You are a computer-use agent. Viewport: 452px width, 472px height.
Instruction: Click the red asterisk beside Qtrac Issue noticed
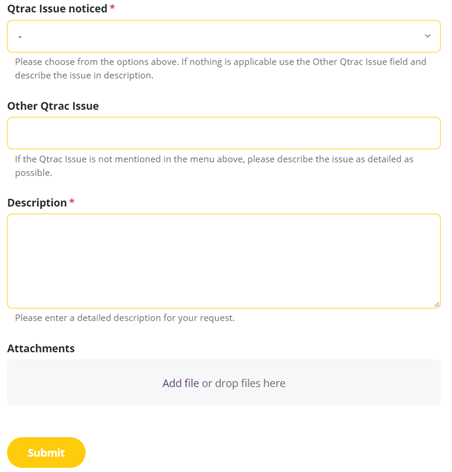pos(112,7)
